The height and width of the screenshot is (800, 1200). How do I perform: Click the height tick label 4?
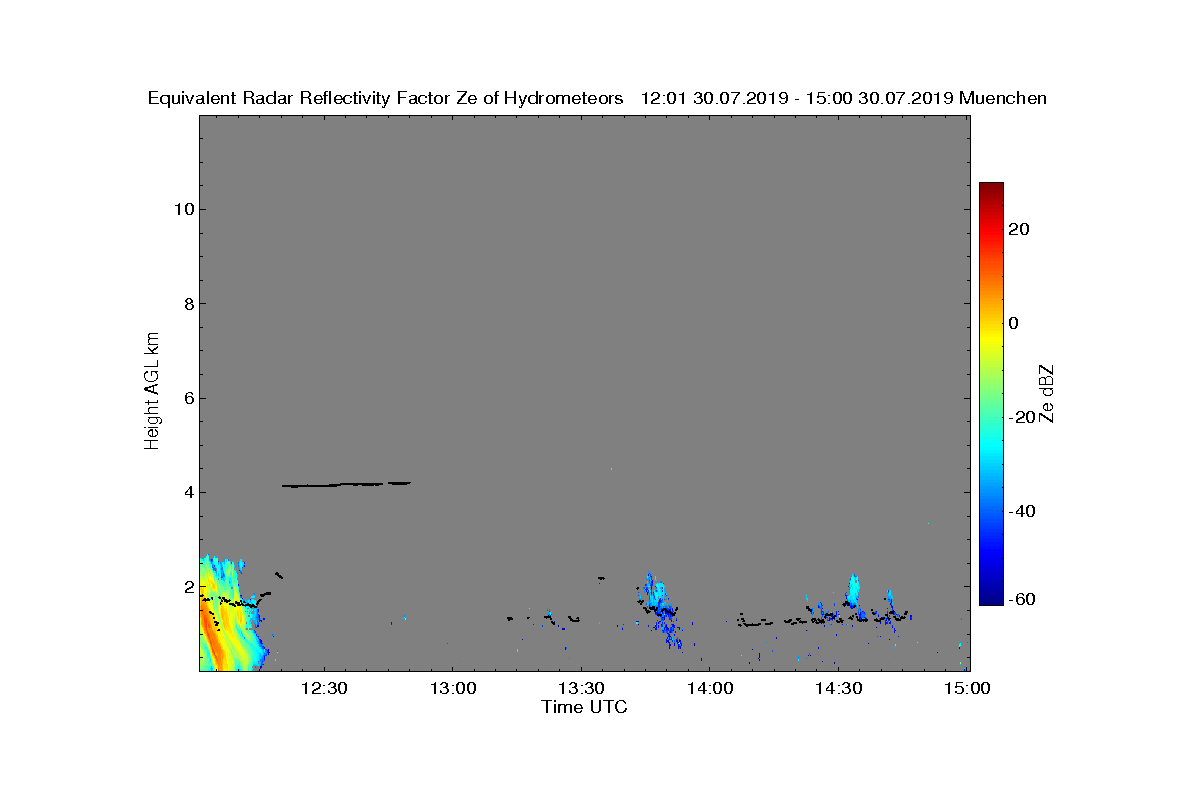click(x=187, y=492)
